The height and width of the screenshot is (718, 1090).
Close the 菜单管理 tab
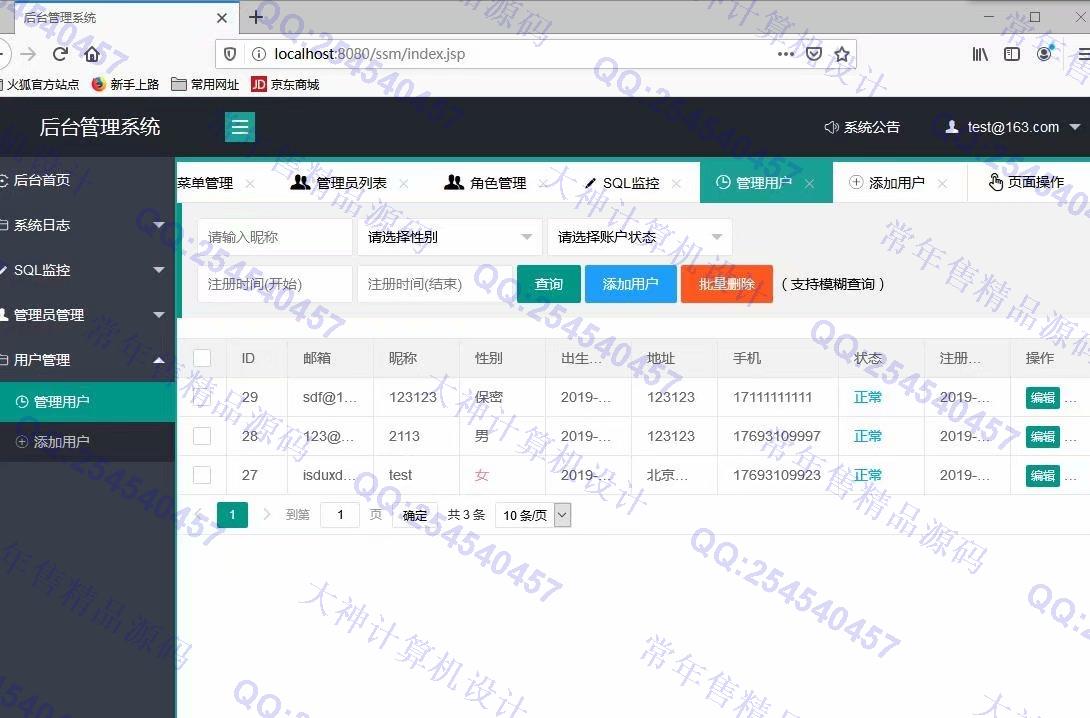(x=250, y=183)
